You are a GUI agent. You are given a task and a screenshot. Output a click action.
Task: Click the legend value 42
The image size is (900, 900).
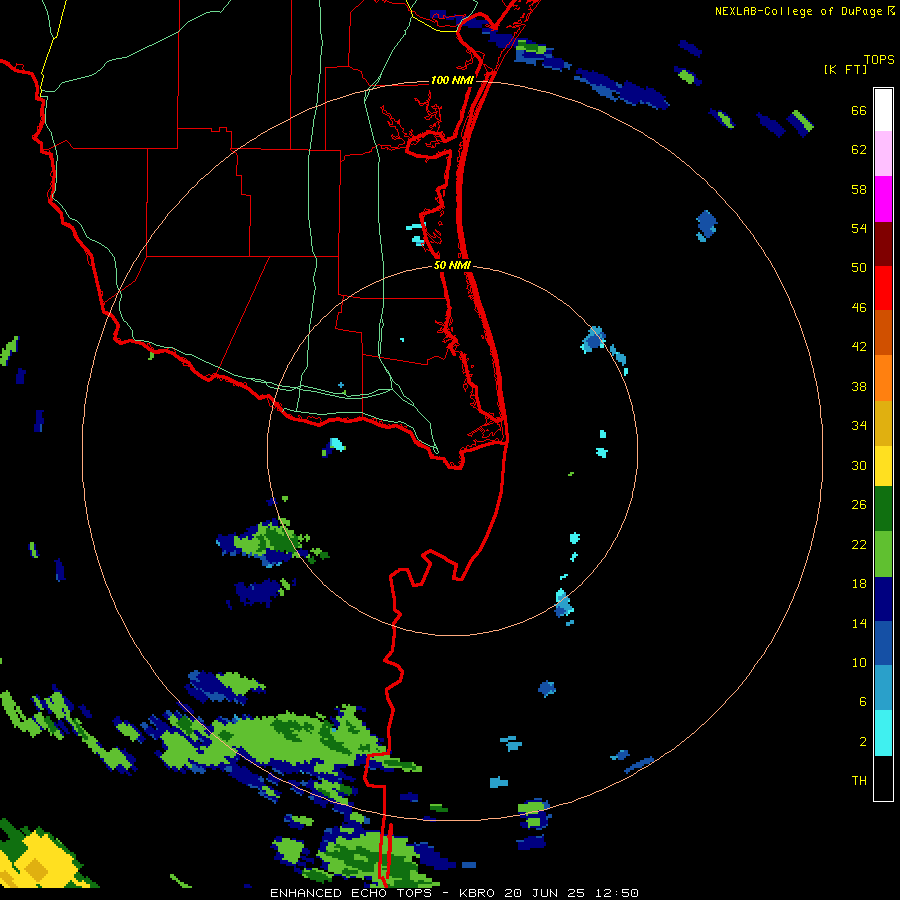click(x=859, y=347)
